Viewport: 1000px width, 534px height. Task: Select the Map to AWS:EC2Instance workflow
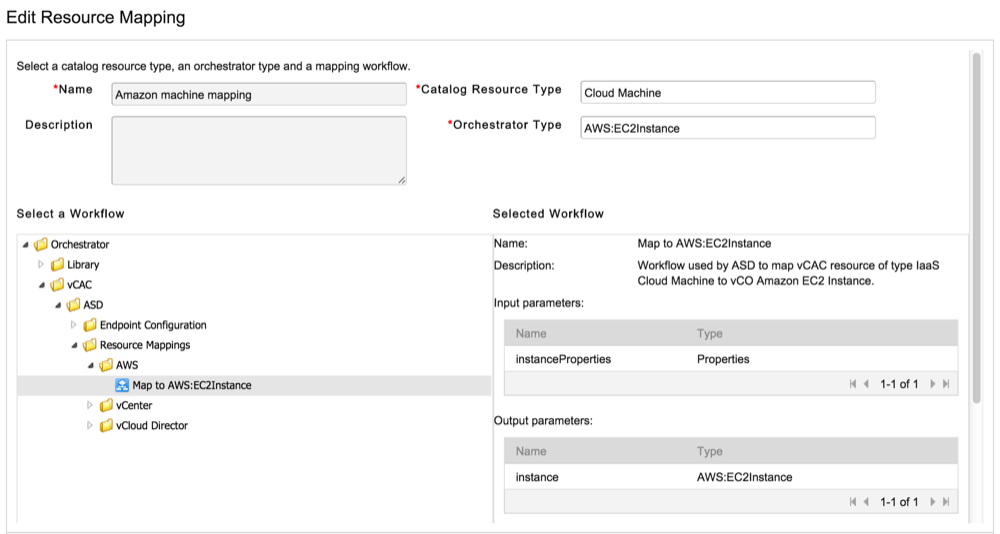tap(191, 385)
